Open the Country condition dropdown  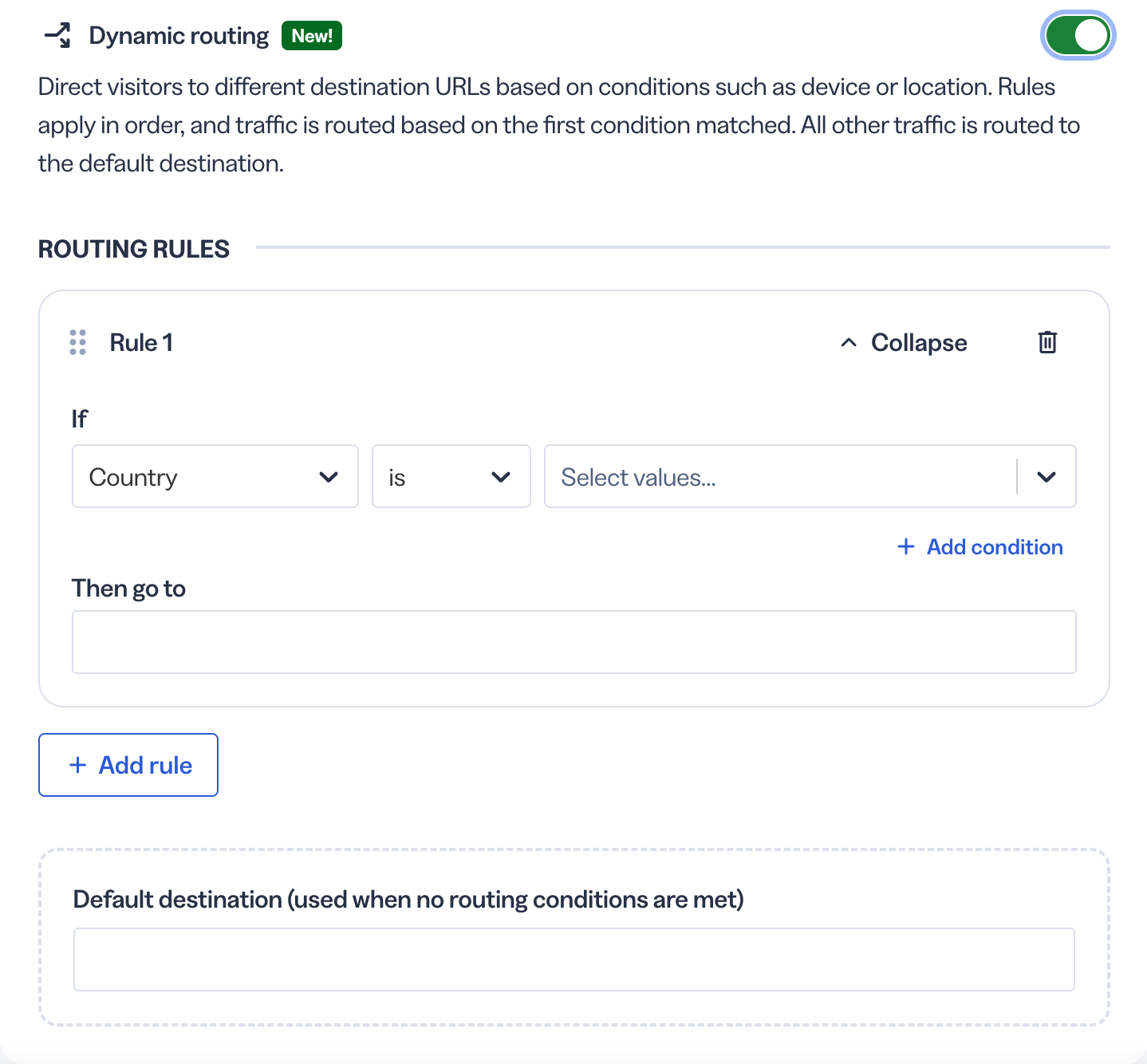215,476
